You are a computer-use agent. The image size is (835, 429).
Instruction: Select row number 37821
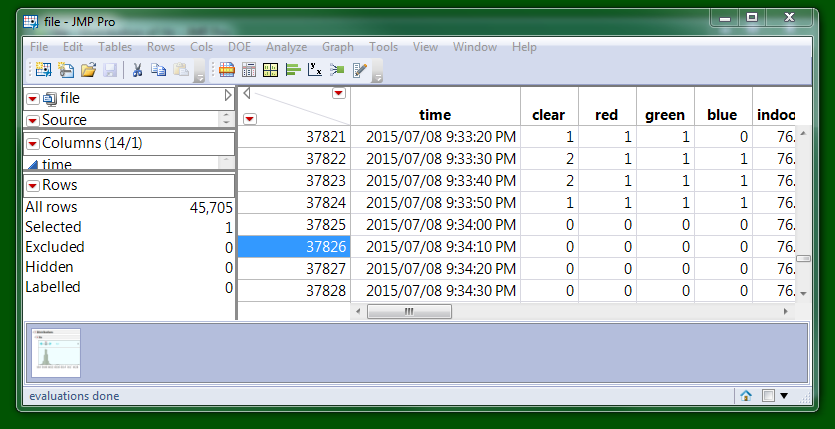click(294, 137)
